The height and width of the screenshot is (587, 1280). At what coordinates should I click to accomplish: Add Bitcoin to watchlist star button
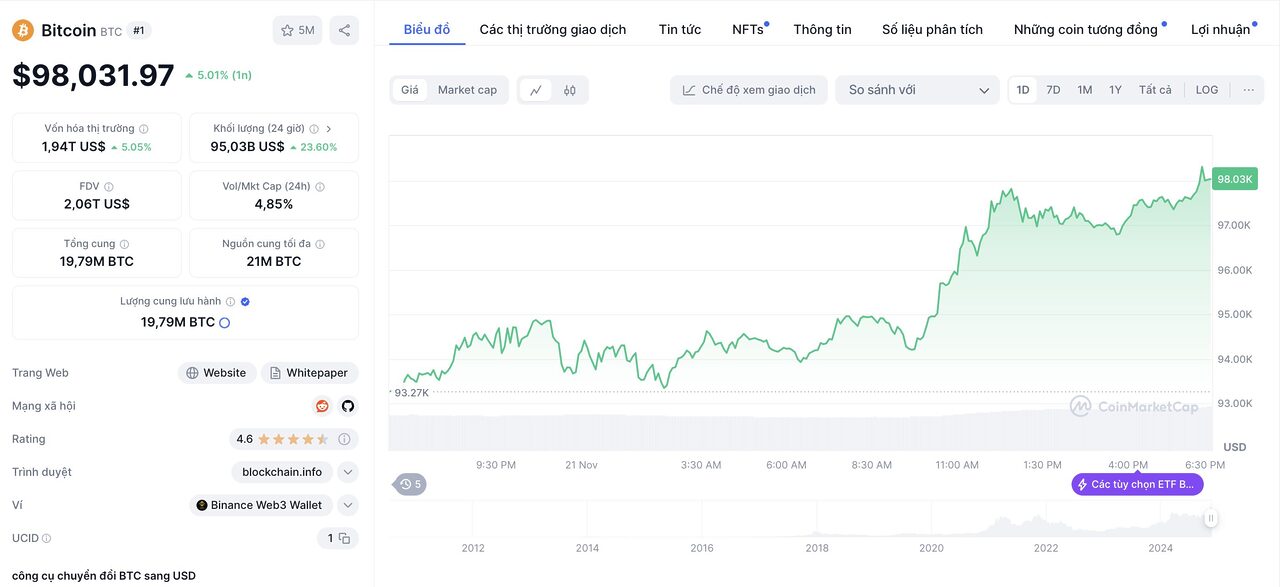tap(297, 30)
